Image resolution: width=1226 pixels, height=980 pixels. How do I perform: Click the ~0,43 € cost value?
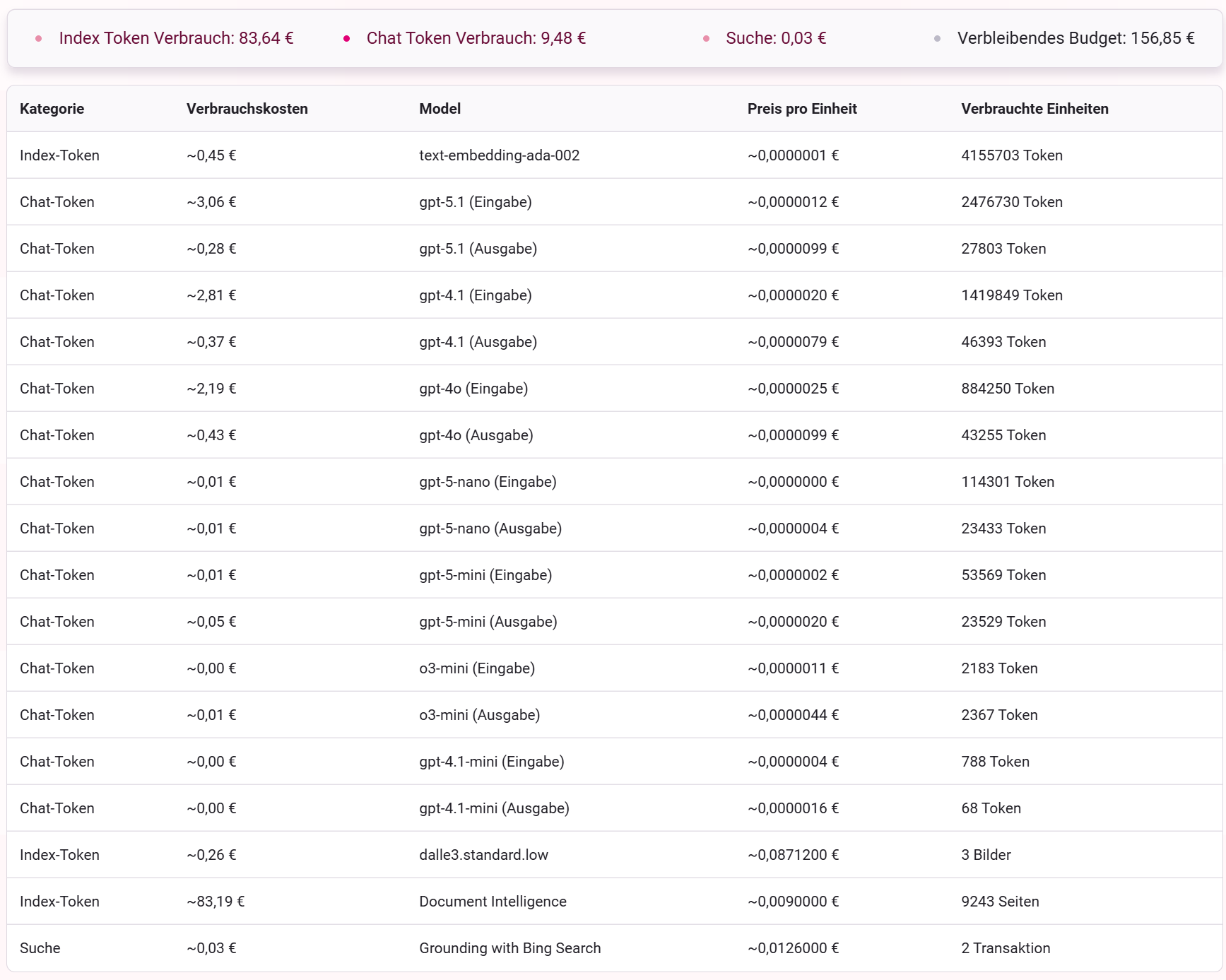pyautogui.click(x=211, y=435)
